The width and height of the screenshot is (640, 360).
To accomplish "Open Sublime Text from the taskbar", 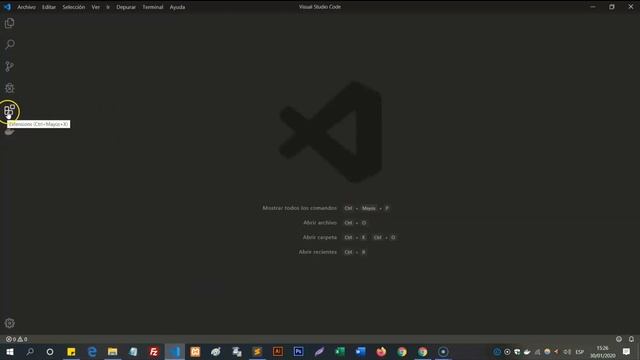I will (257, 352).
